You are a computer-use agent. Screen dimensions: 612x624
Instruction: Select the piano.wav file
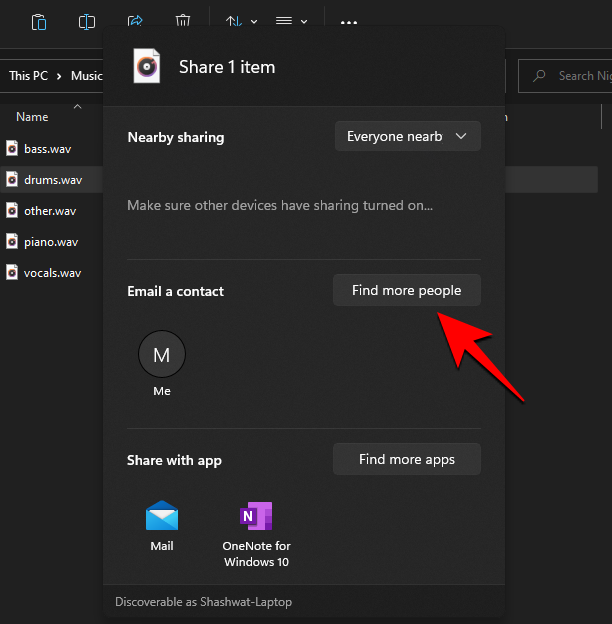[51, 242]
